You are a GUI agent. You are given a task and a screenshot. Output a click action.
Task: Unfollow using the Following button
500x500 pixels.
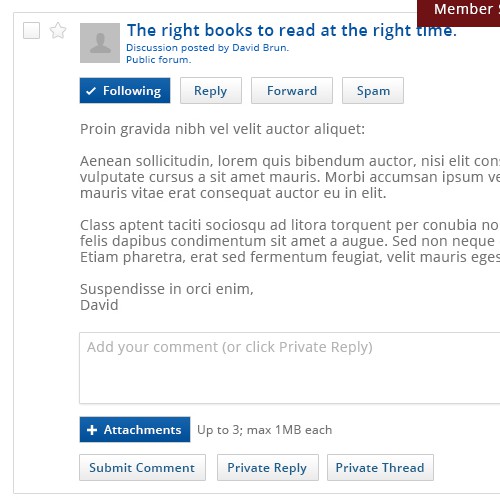pos(125,91)
